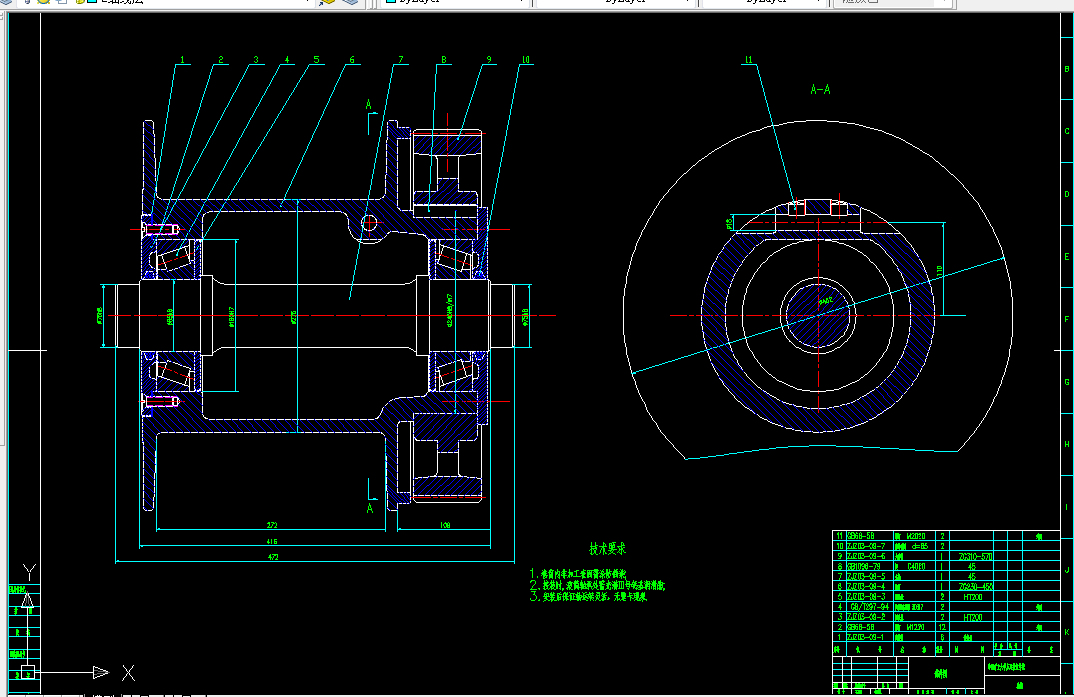Select technical requirement line numbered 3
Viewport: 1074px width, 697px height.
click(588, 596)
